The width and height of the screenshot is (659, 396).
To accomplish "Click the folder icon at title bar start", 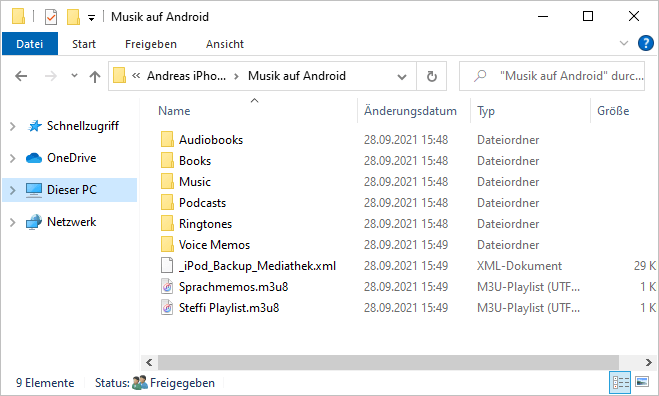I will (18, 16).
